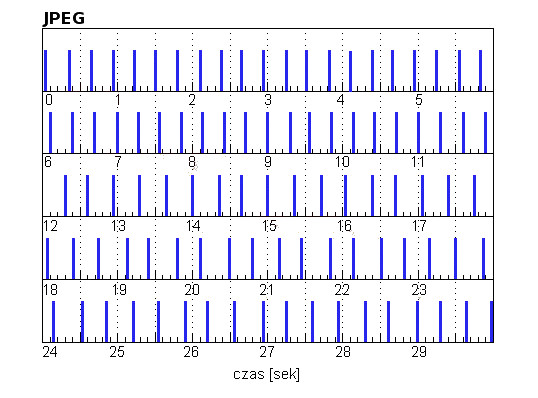Click time label 6 in second row
Image resolution: width=538 pixels, height=398 pixels.
[x=48, y=162]
